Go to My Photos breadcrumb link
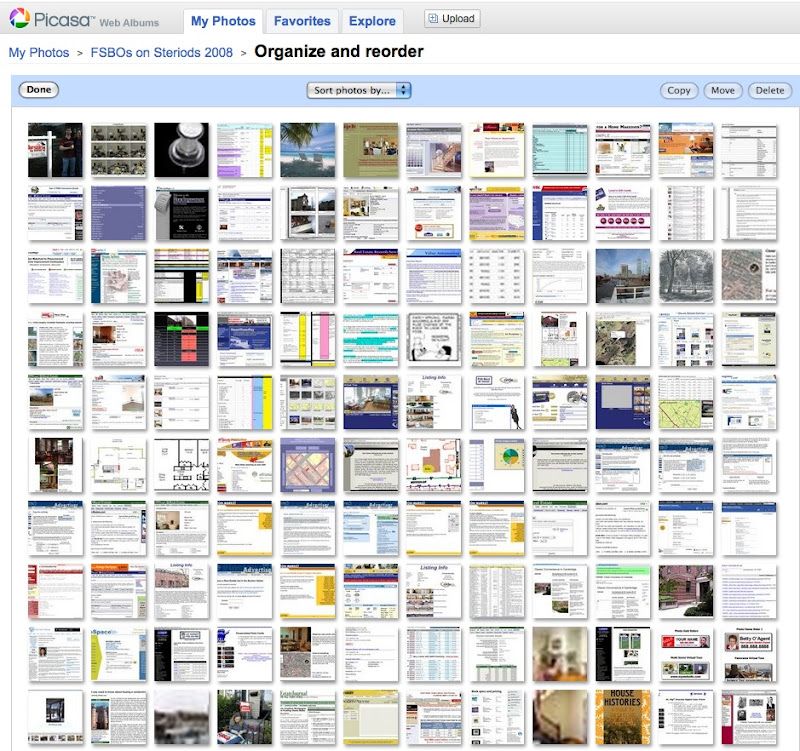The width and height of the screenshot is (800, 751). [x=39, y=53]
